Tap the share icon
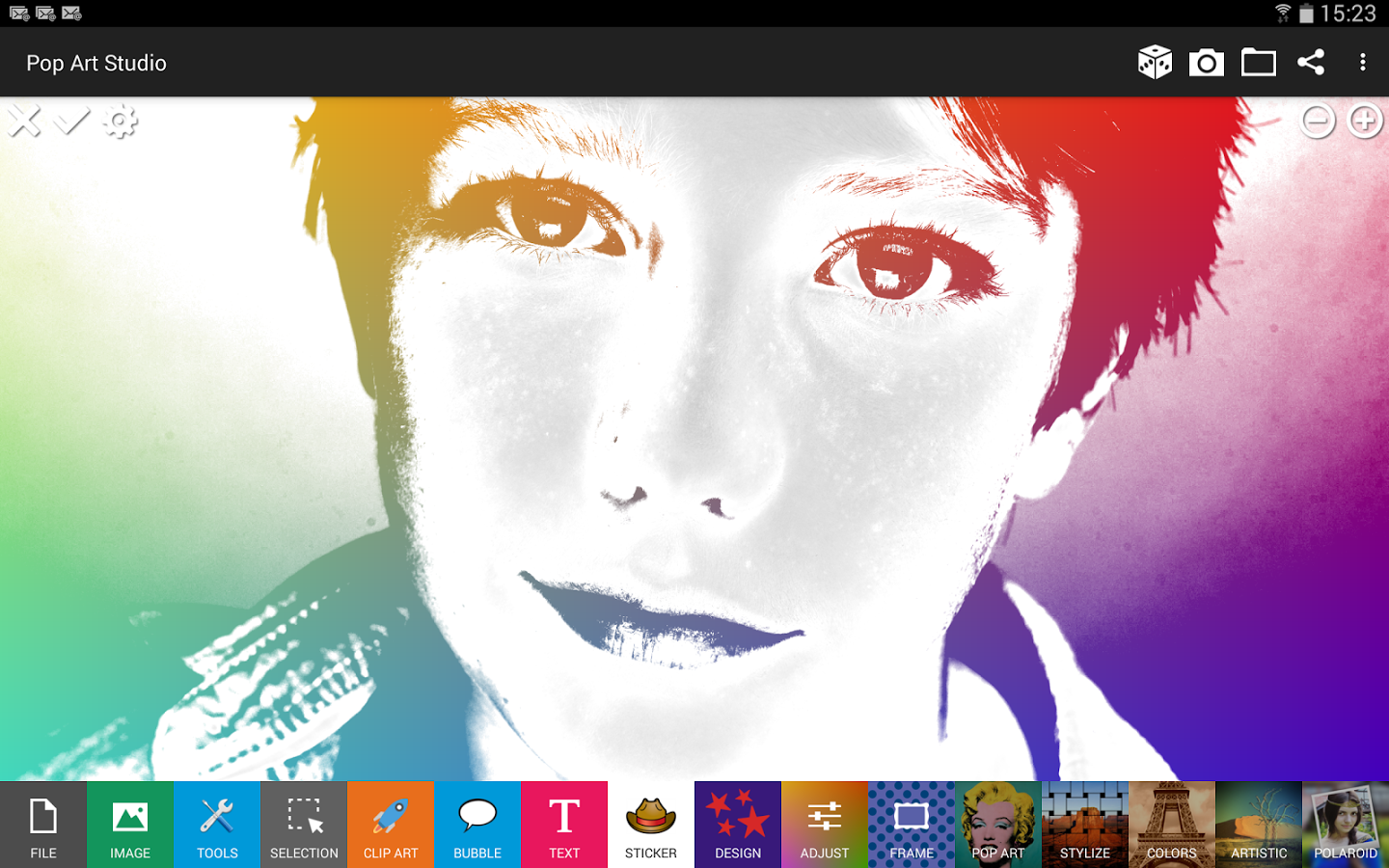Image resolution: width=1389 pixels, height=868 pixels. coord(1311,63)
